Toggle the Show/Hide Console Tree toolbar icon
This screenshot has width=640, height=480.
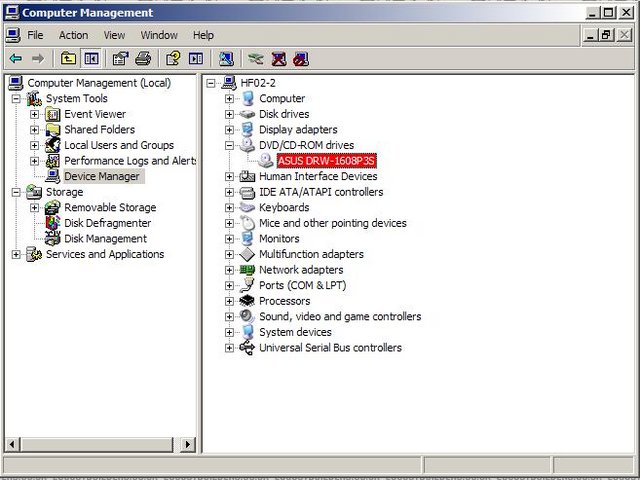(91, 59)
